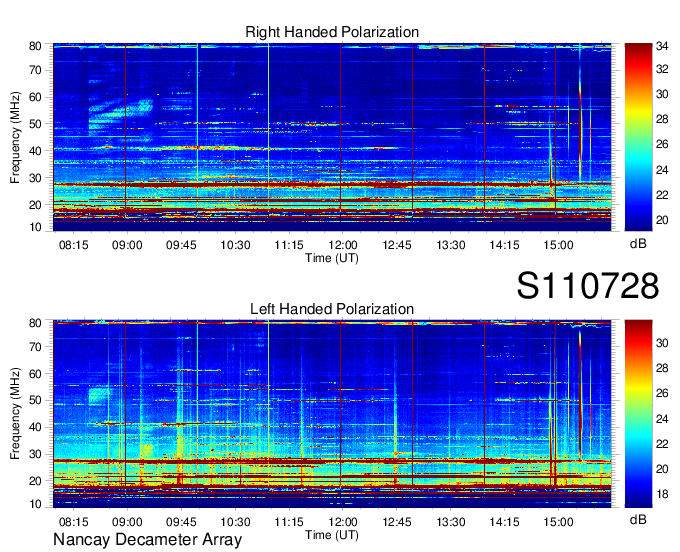Screen dimensions: 680x552
Task: Click 'Time (UT)' label under Left Handed plot
Action: pyautogui.click(x=332, y=535)
